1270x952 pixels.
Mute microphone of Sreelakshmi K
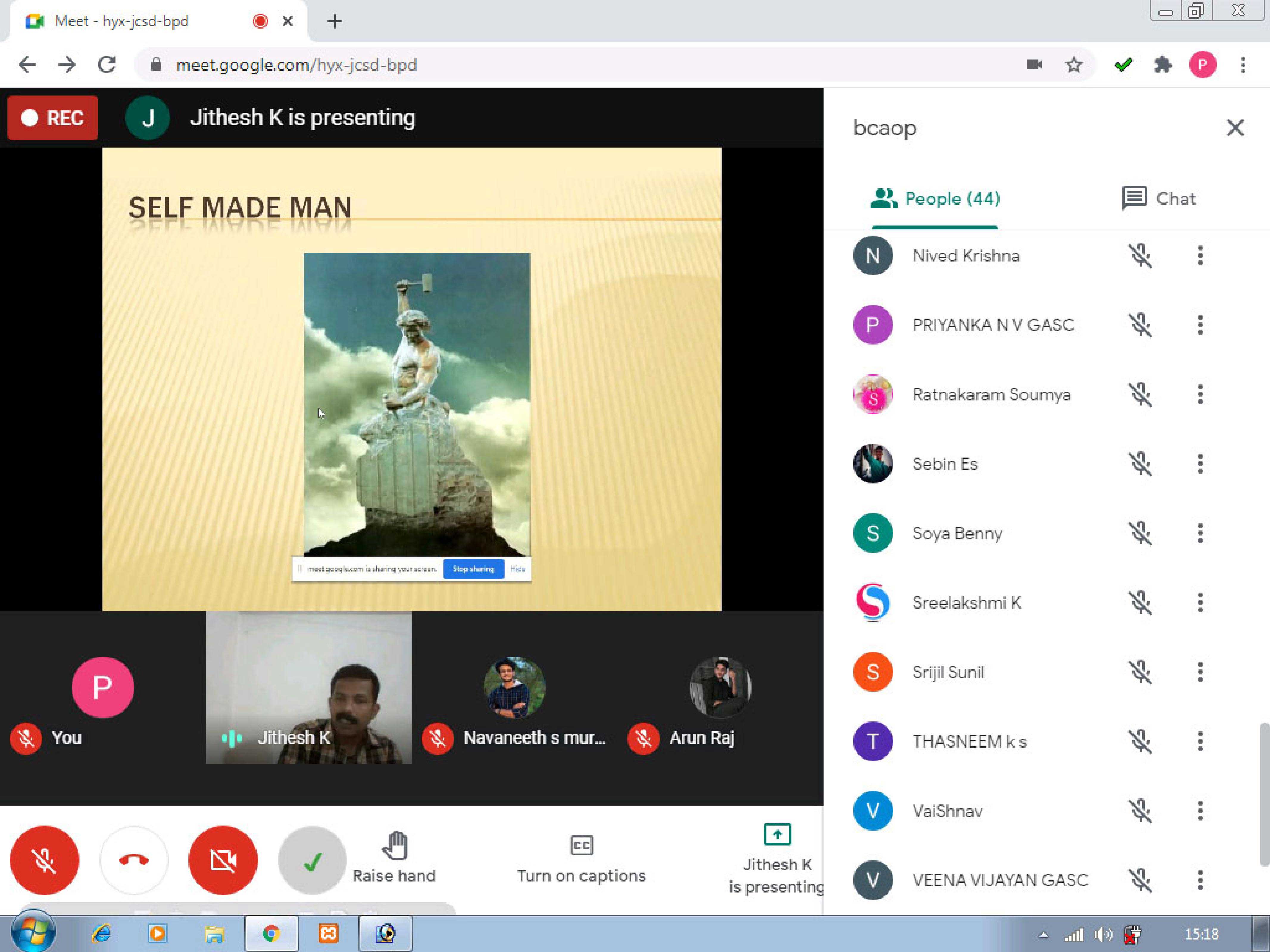coord(1140,603)
